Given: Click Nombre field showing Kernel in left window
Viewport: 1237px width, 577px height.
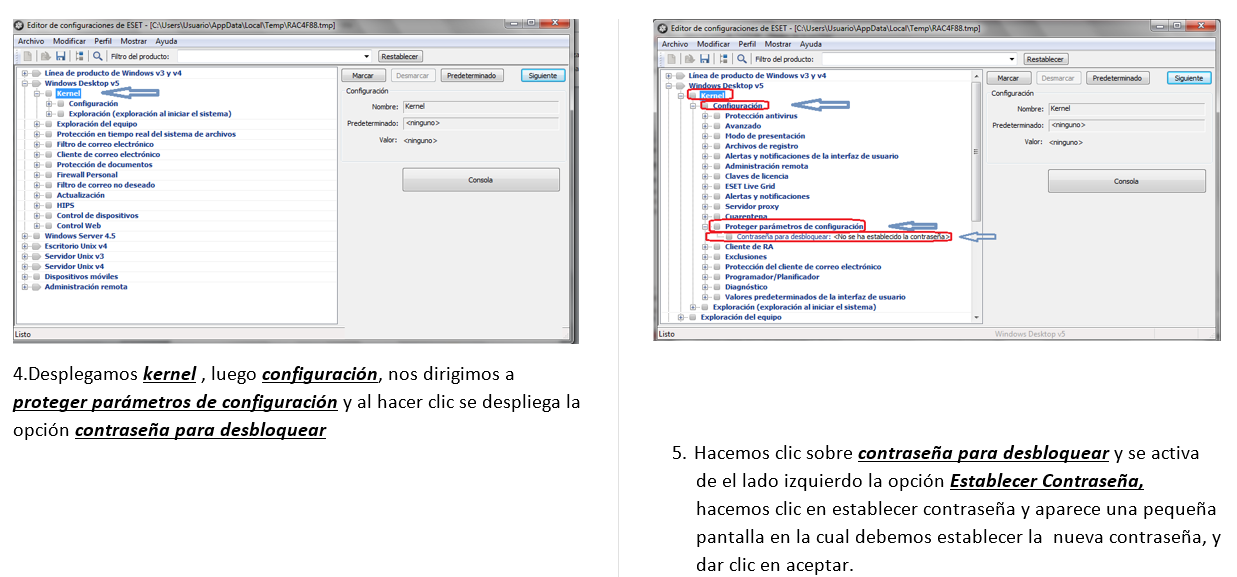Looking at the screenshot, I should coord(480,106).
